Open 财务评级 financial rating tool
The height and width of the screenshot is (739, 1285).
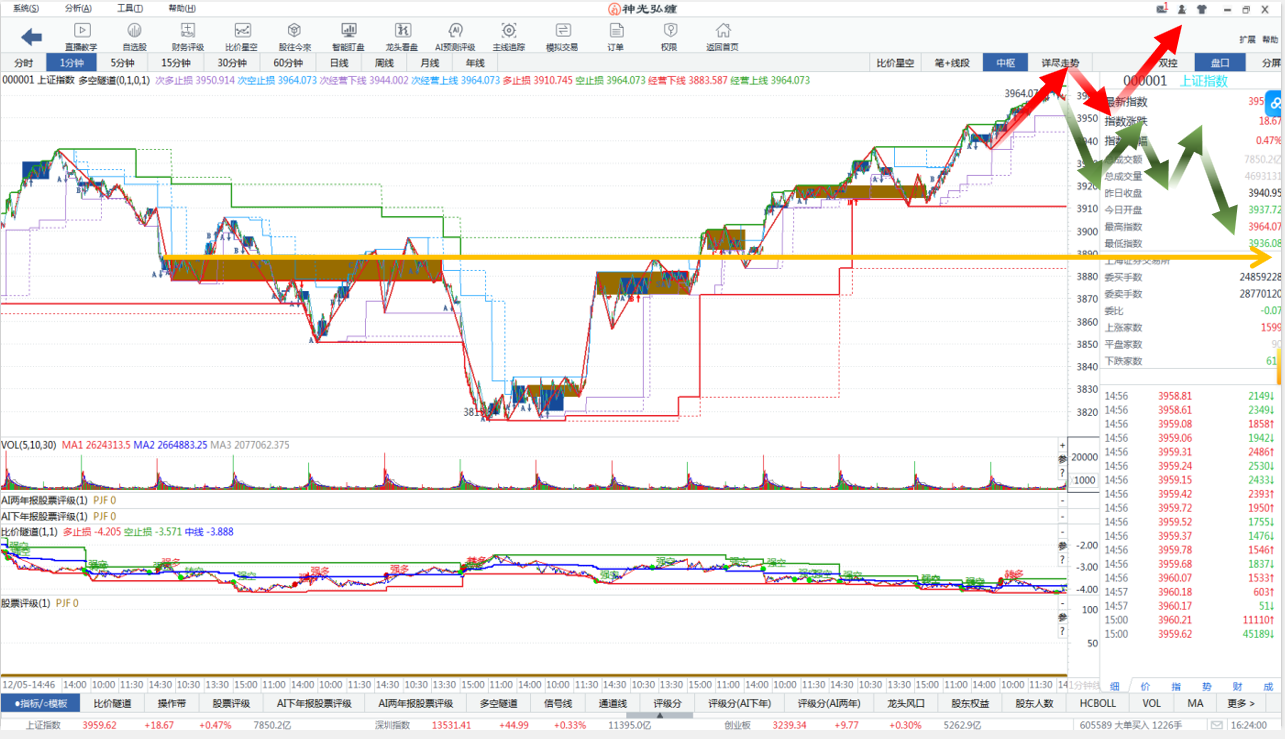187,36
